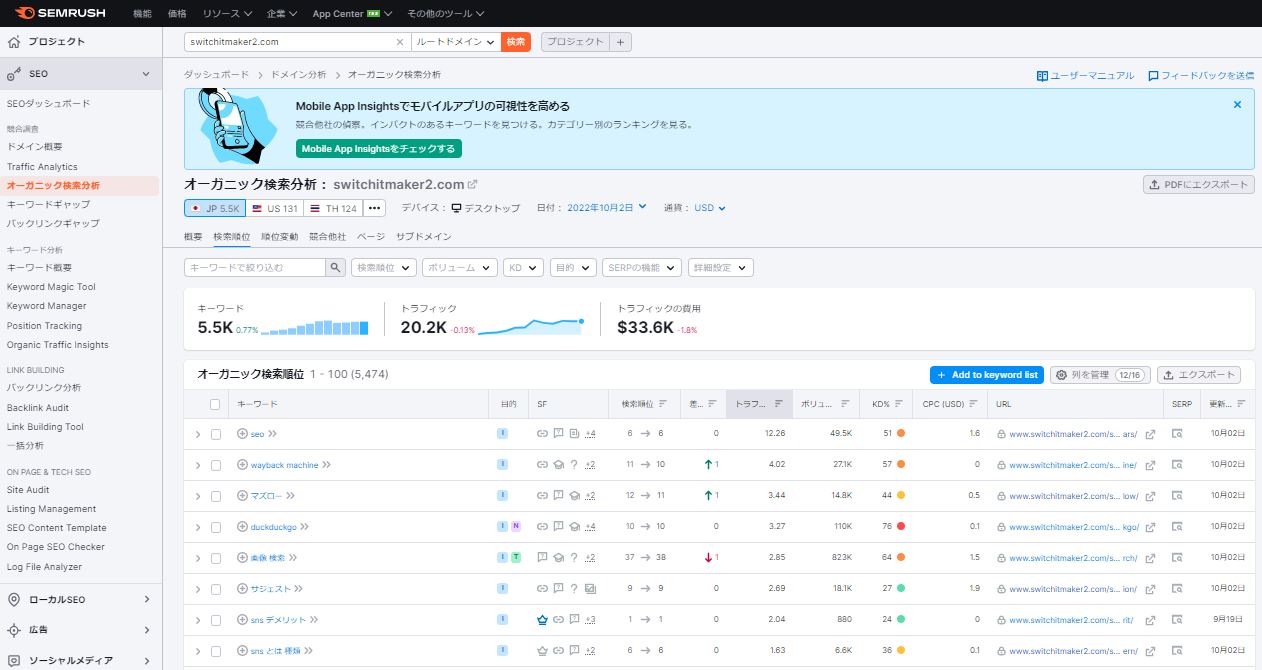Sort by ボリューム column sort icon
Screen dimensions: 1262x670
[845, 404]
